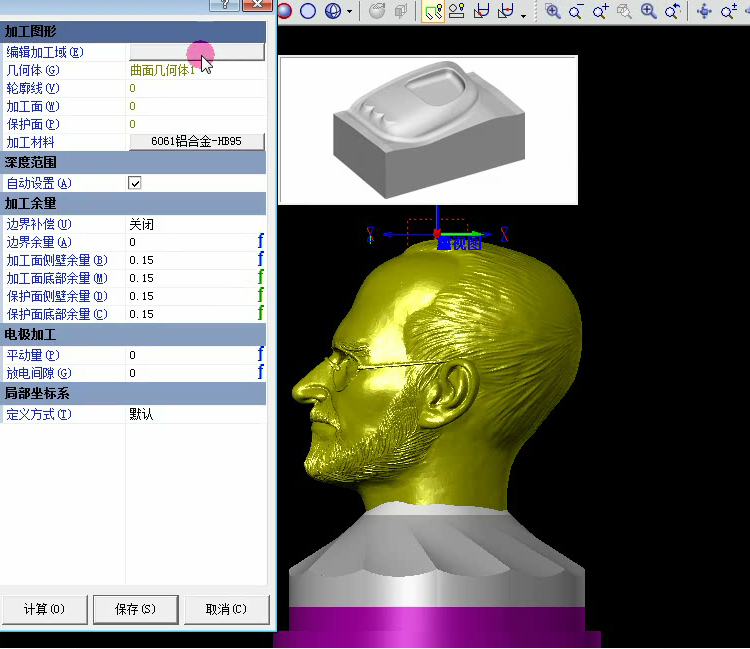Click the 取消(C) button
This screenshot has height=649, width=750.
coord(227,609)
